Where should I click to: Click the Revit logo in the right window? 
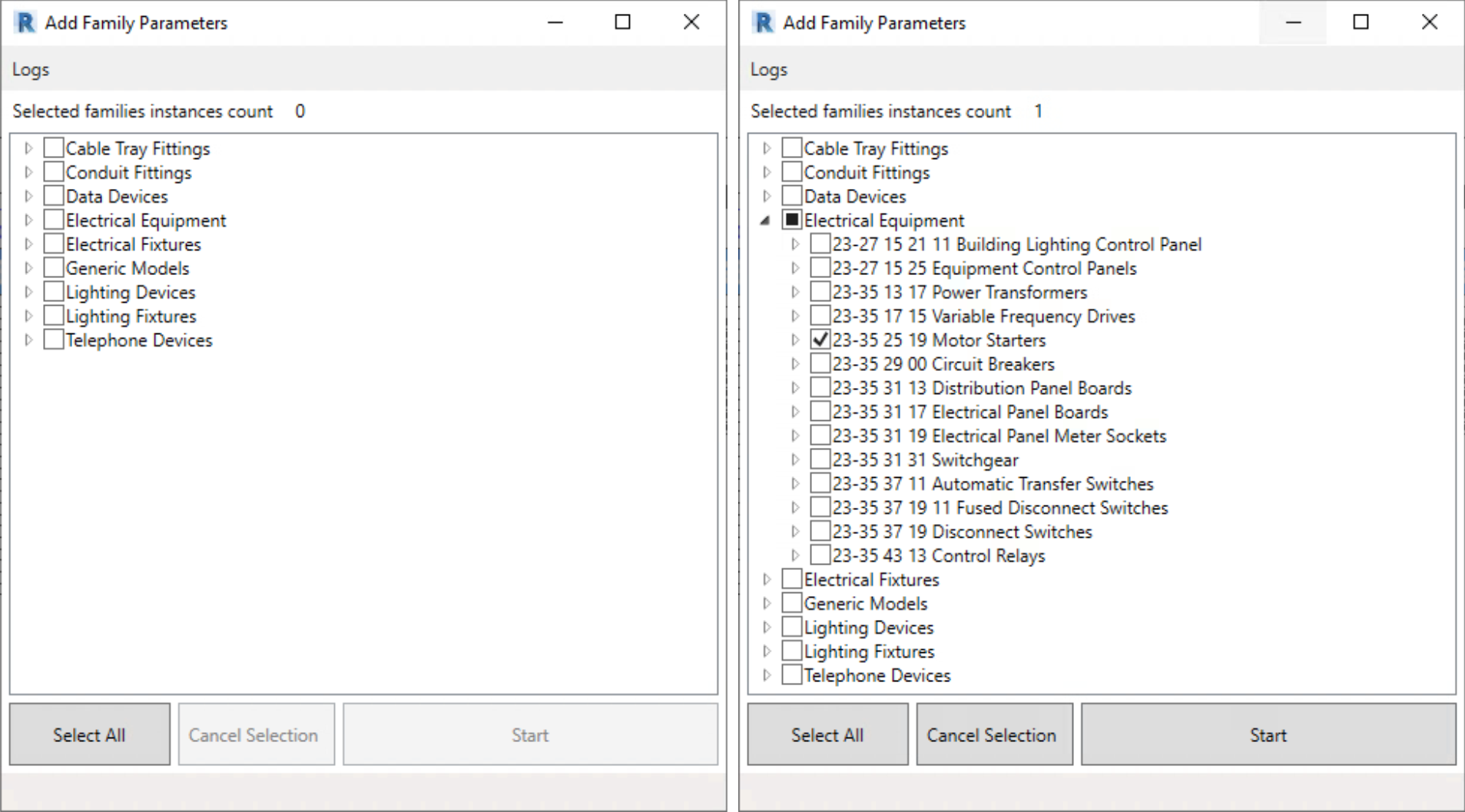764,22
